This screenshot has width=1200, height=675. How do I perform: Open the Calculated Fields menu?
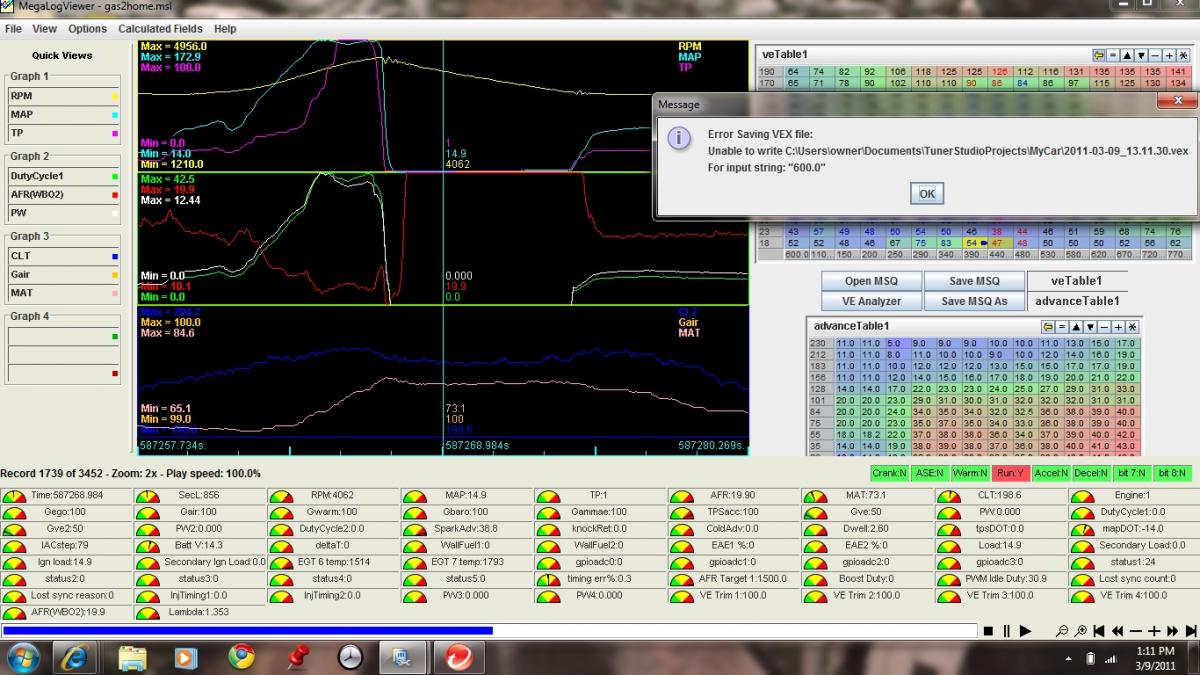[x=159, y=29]
